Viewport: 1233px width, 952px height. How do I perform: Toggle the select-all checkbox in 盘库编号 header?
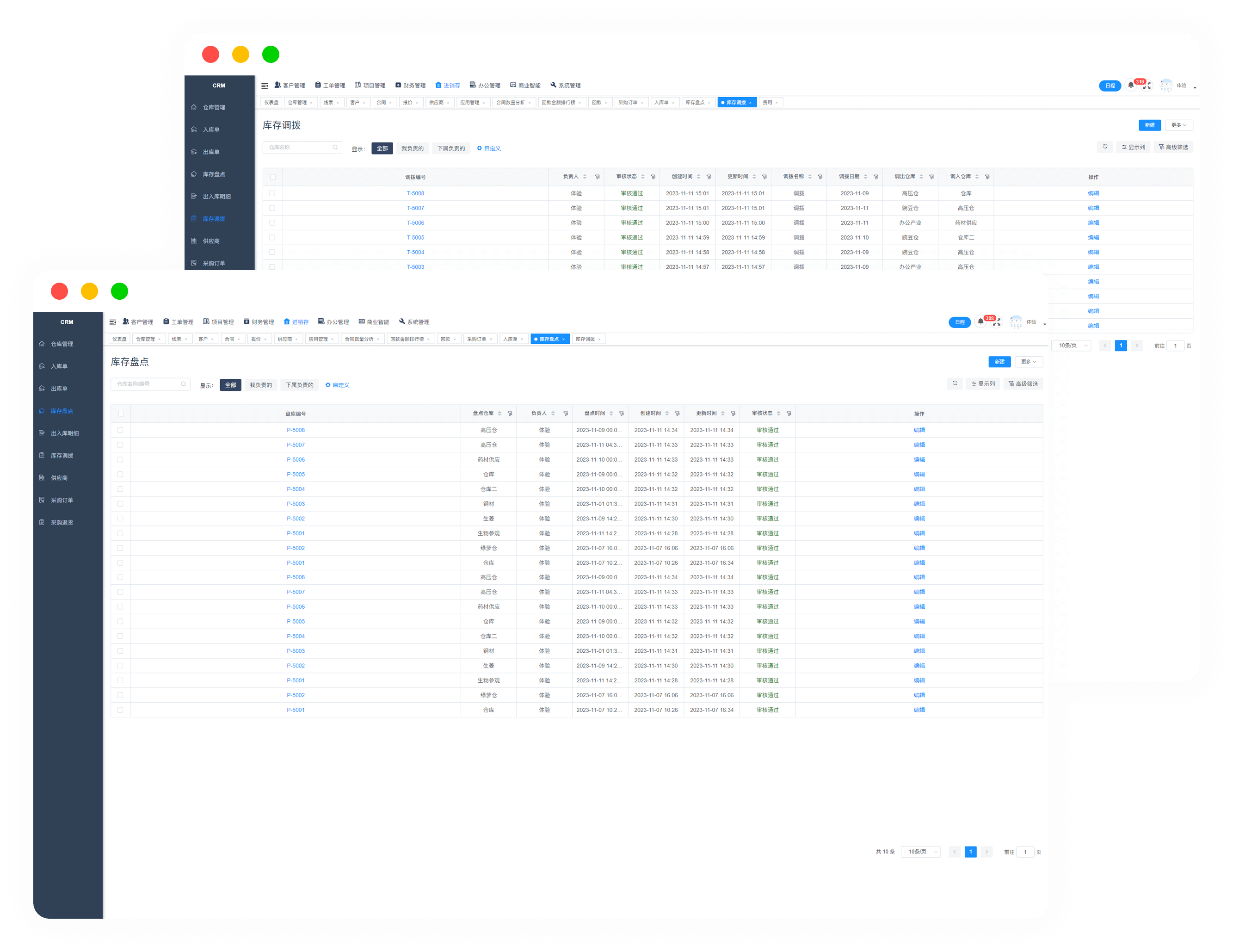click(121, 414)
